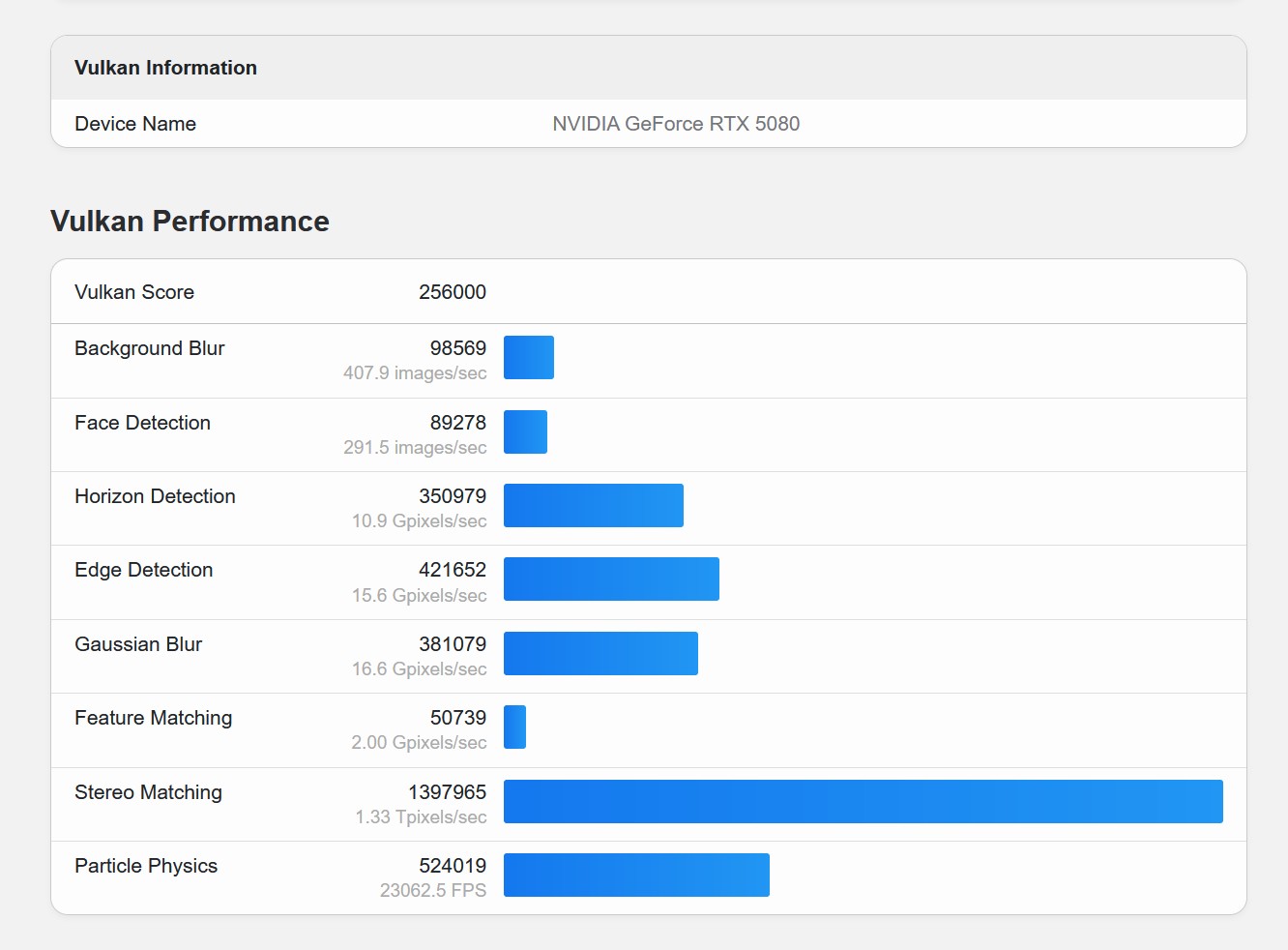This screenshot has height=950, width=1288.
Task: Click the Background Blur row label
Action: tap(150, 348)
